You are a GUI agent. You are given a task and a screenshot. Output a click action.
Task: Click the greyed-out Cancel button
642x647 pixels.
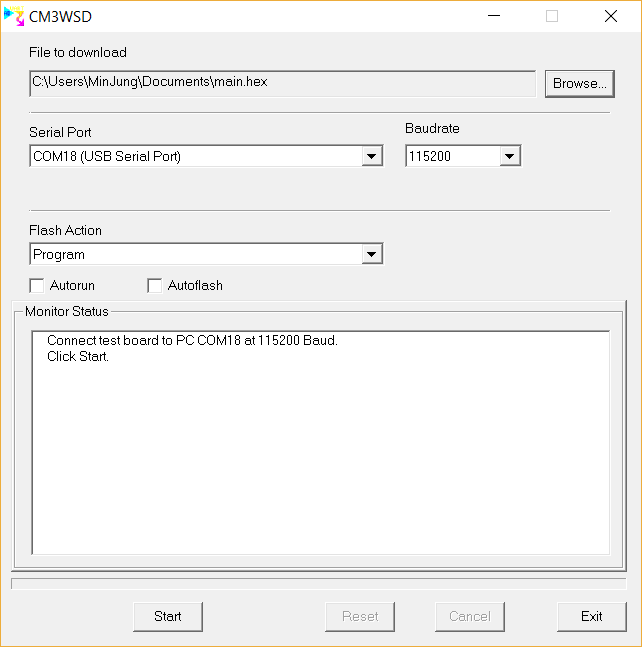[x=470, y=616]
